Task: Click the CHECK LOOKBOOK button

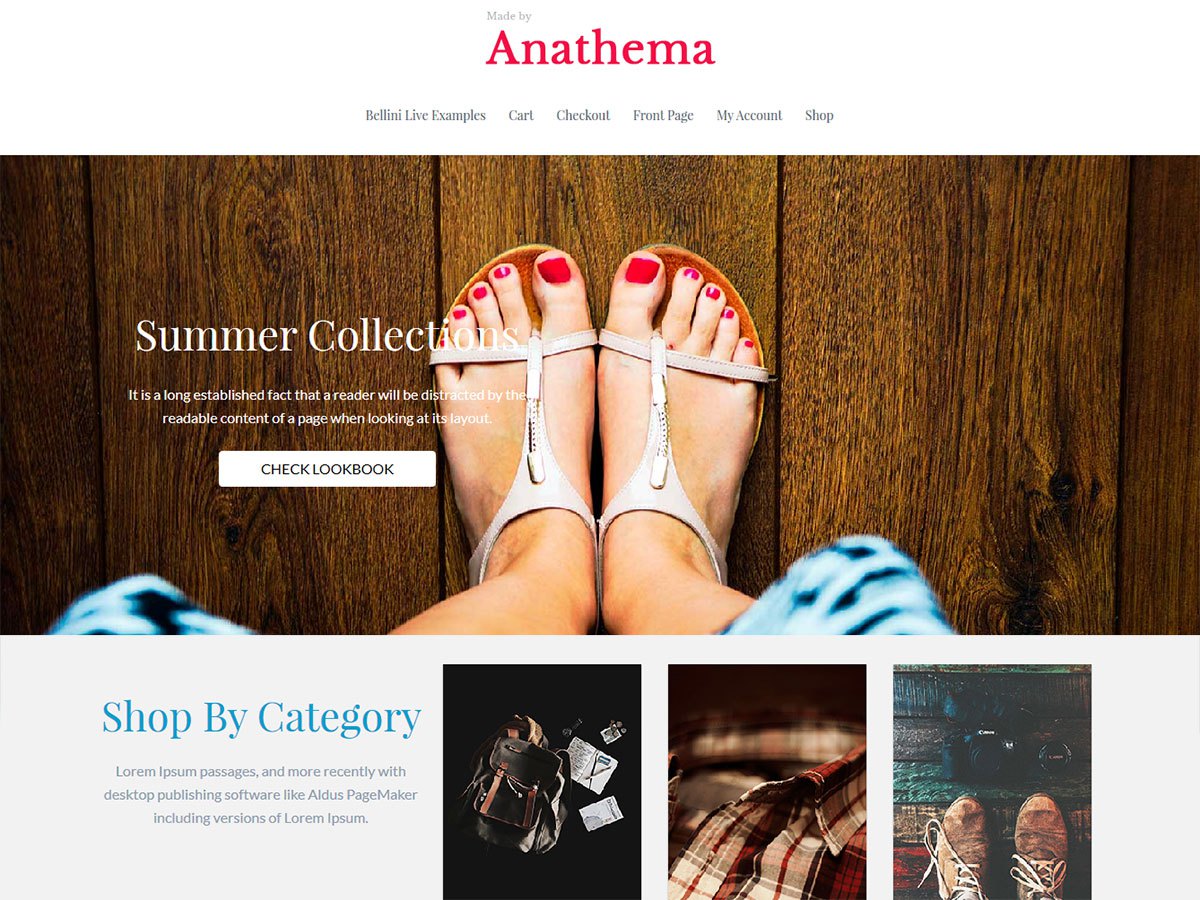Action: point(327,469)
